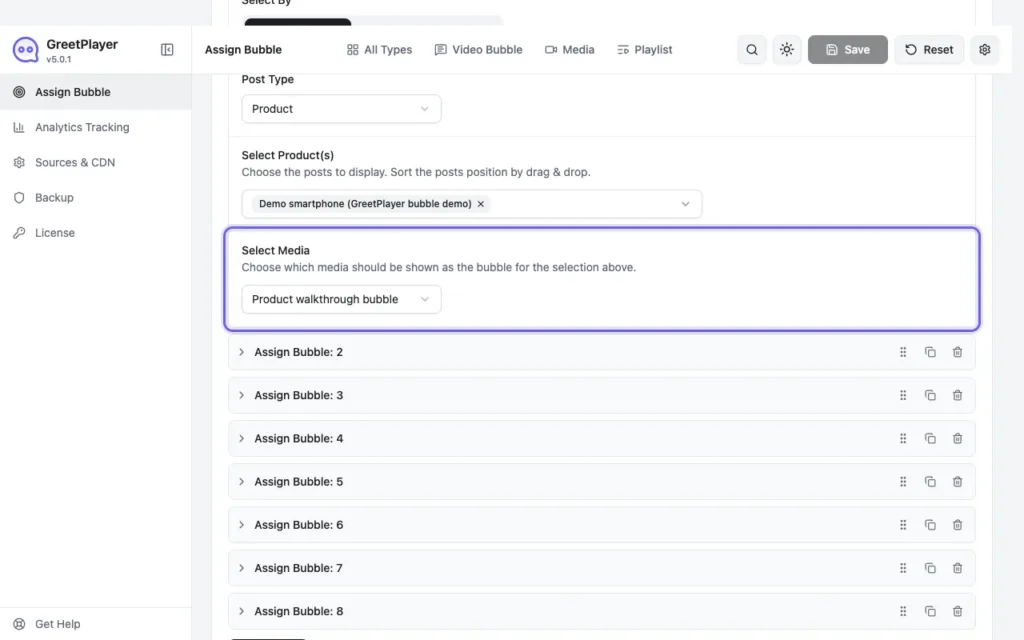Expand Assign Bubble: 7 row
This screenshot has height=640, width=1024.
tap(601, 568)
